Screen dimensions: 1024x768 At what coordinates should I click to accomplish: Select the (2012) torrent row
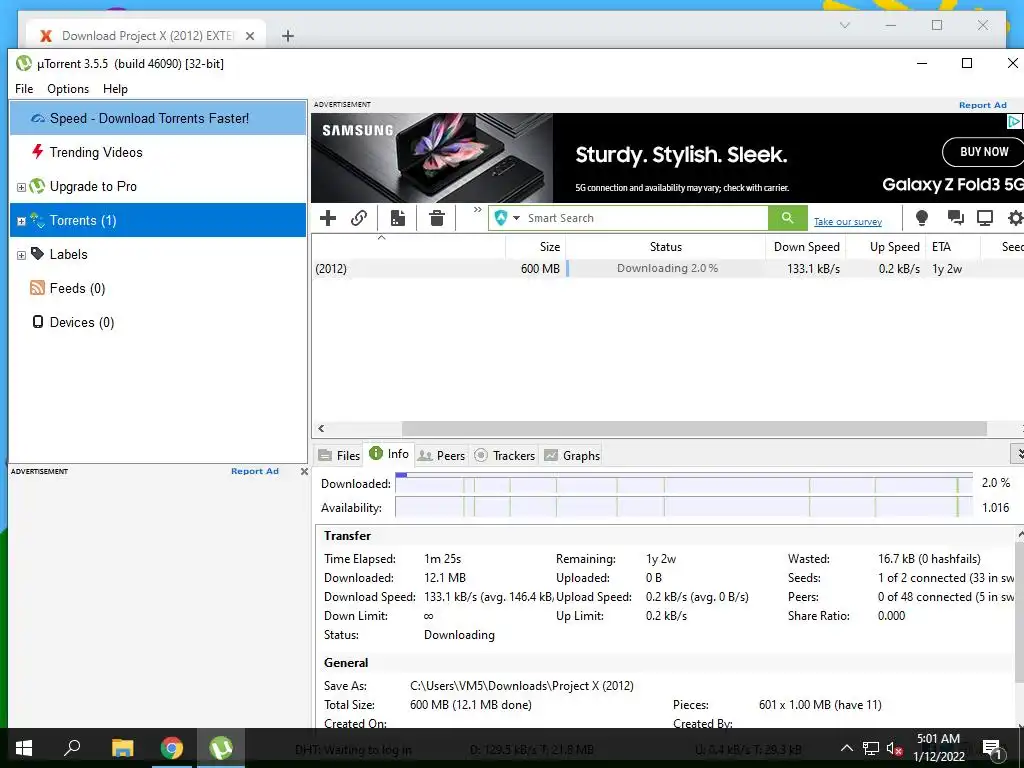click(x=667, y=268)
